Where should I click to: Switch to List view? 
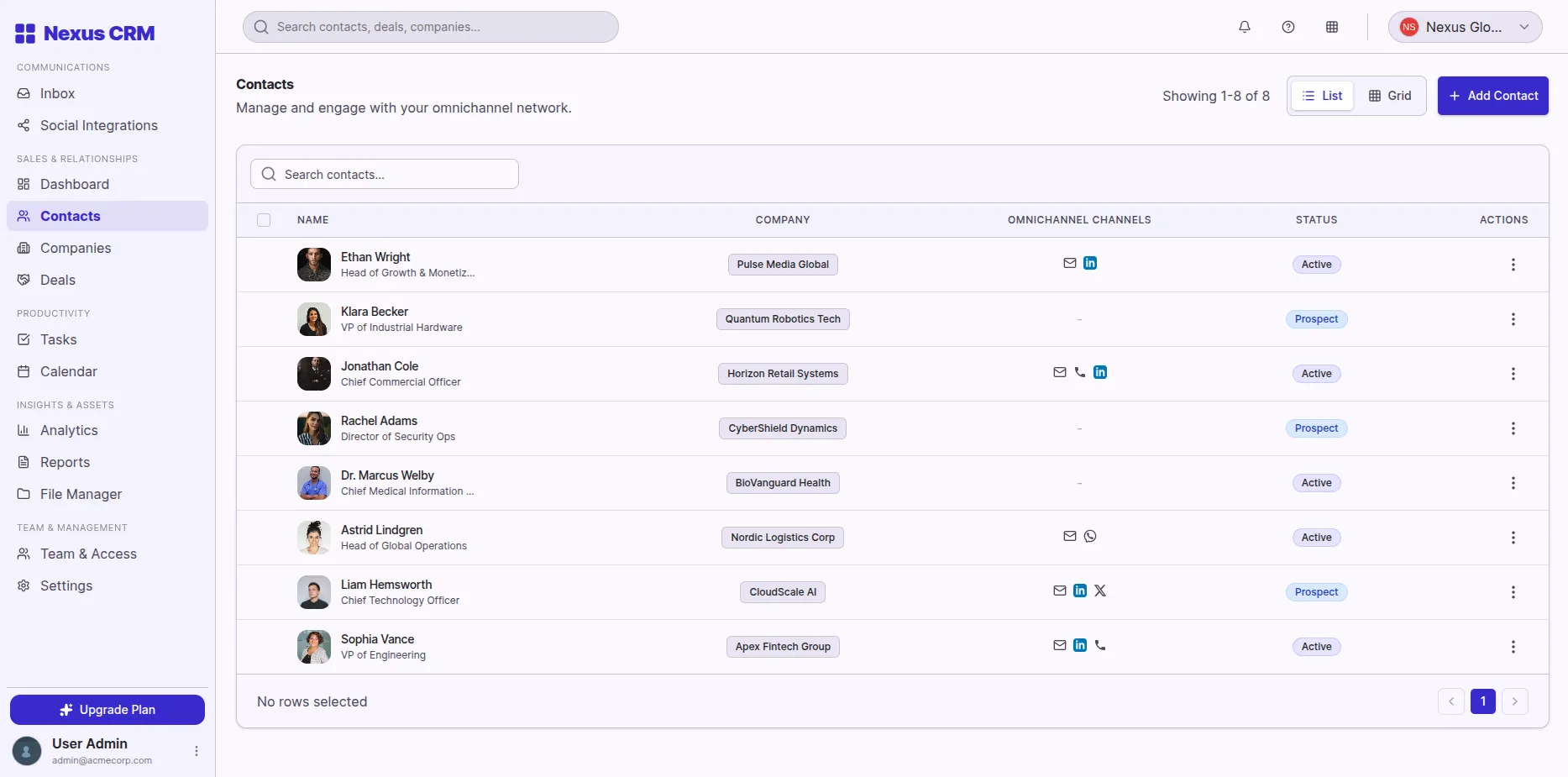pyautogui.click(x=1322, y=96)
